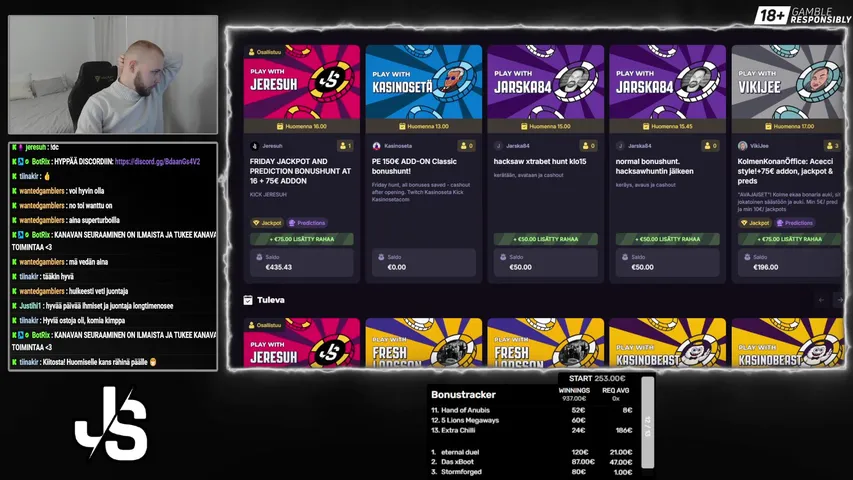Click the Saldo €0.00 box
This screenshot has width=853, height=480.
pyautogui.click(x=423, y=262)
